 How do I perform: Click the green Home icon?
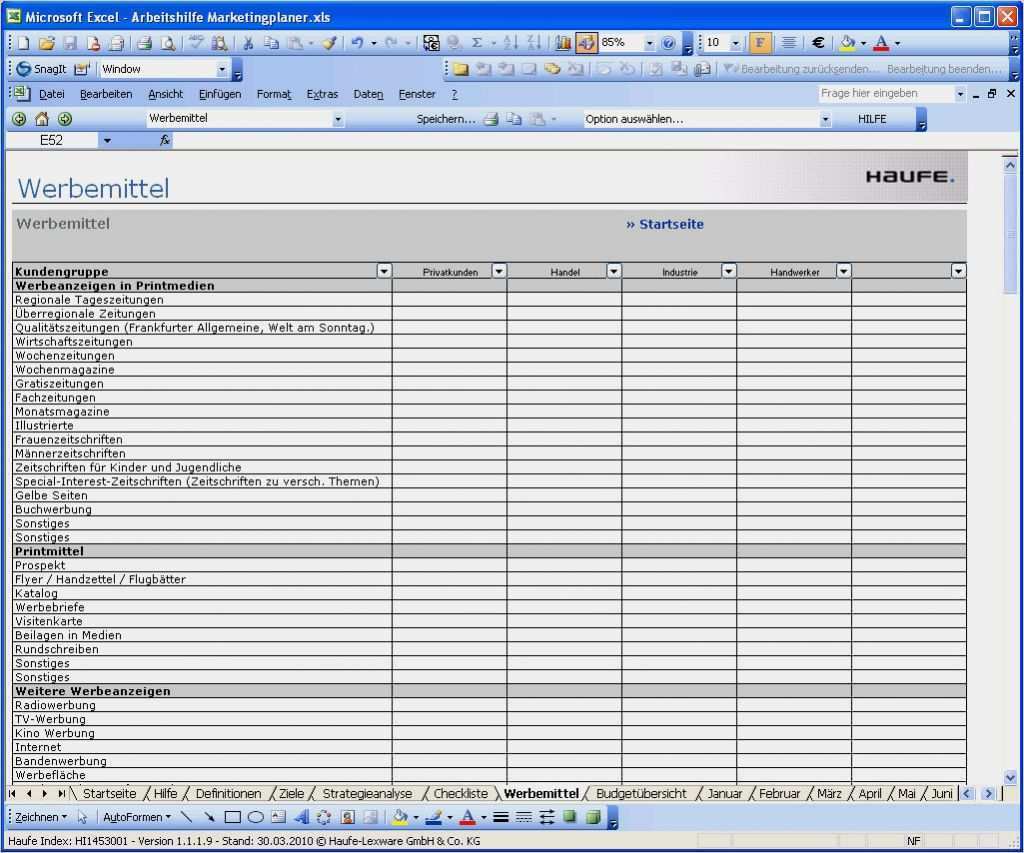[42, 119]
